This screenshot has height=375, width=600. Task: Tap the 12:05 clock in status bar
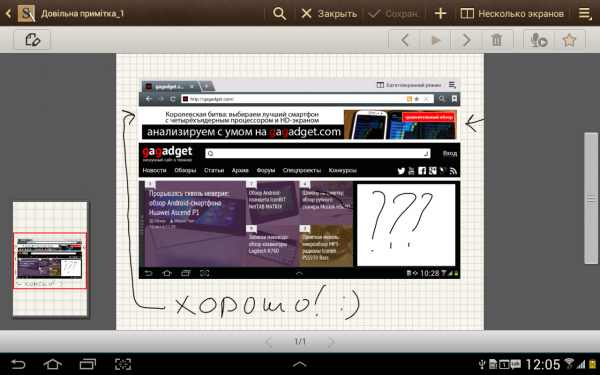coord(543,364)
